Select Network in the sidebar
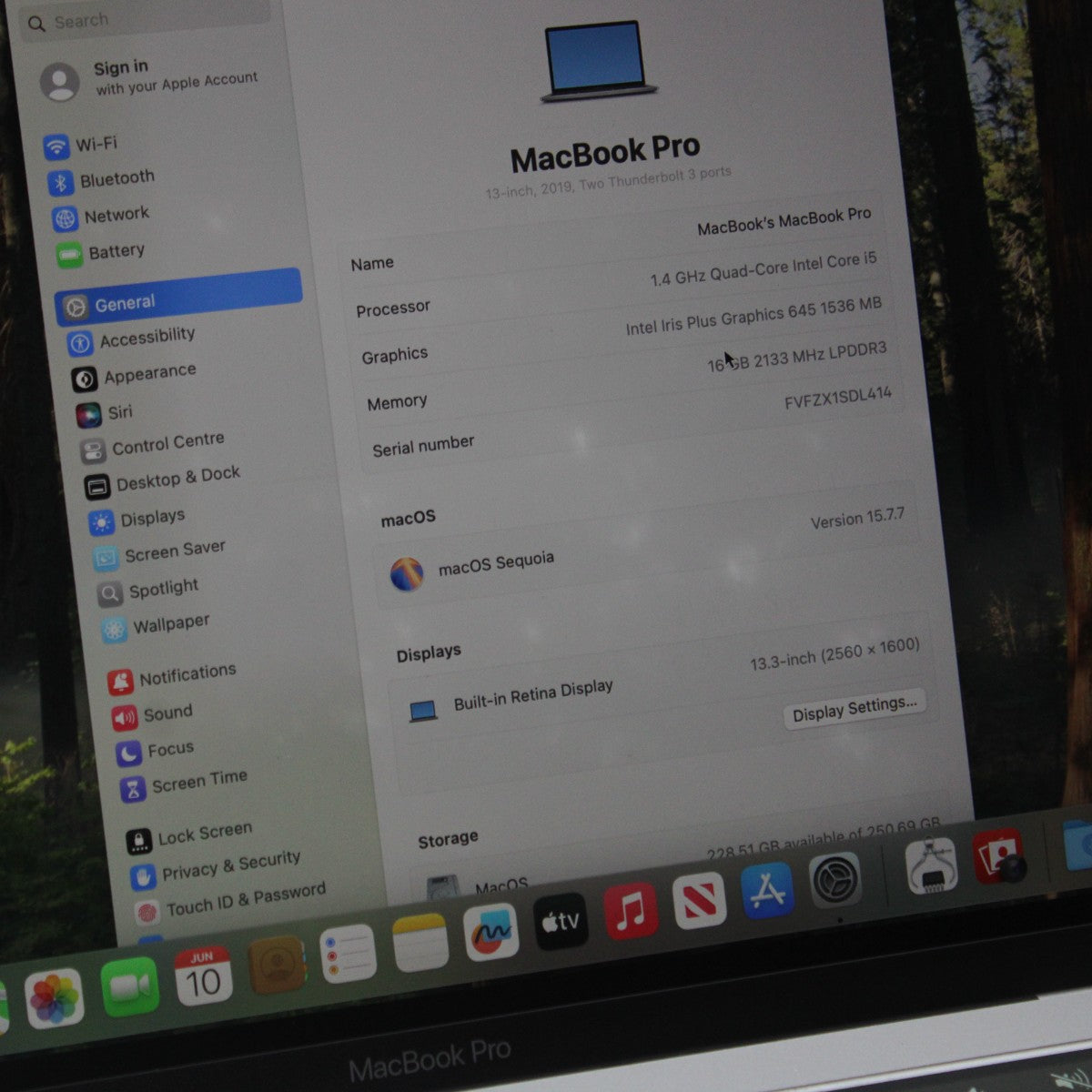 [x=101, y=217]
